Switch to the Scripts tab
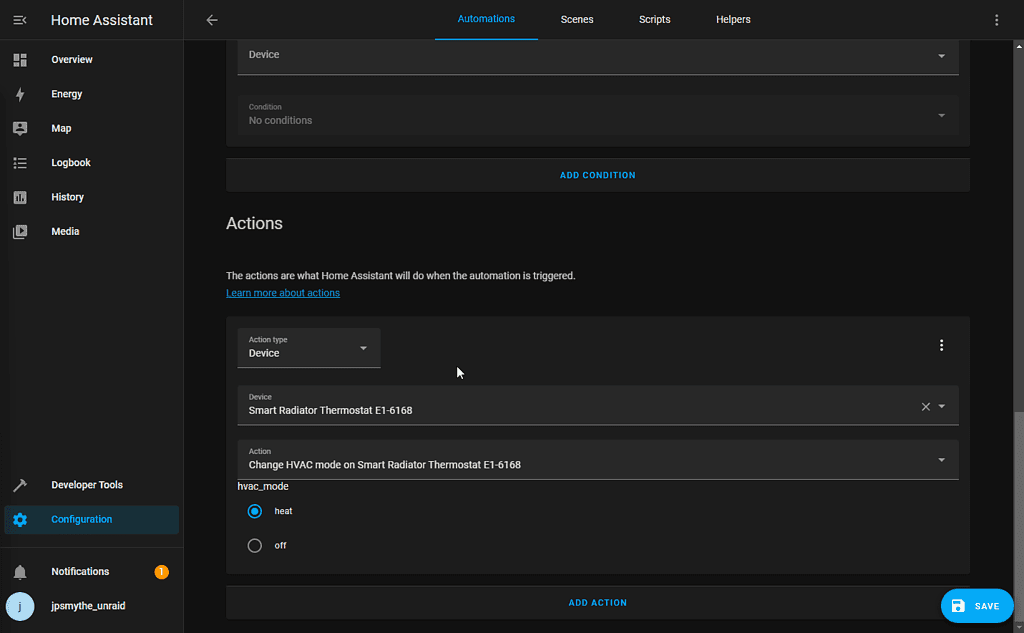 coord(655,20)
